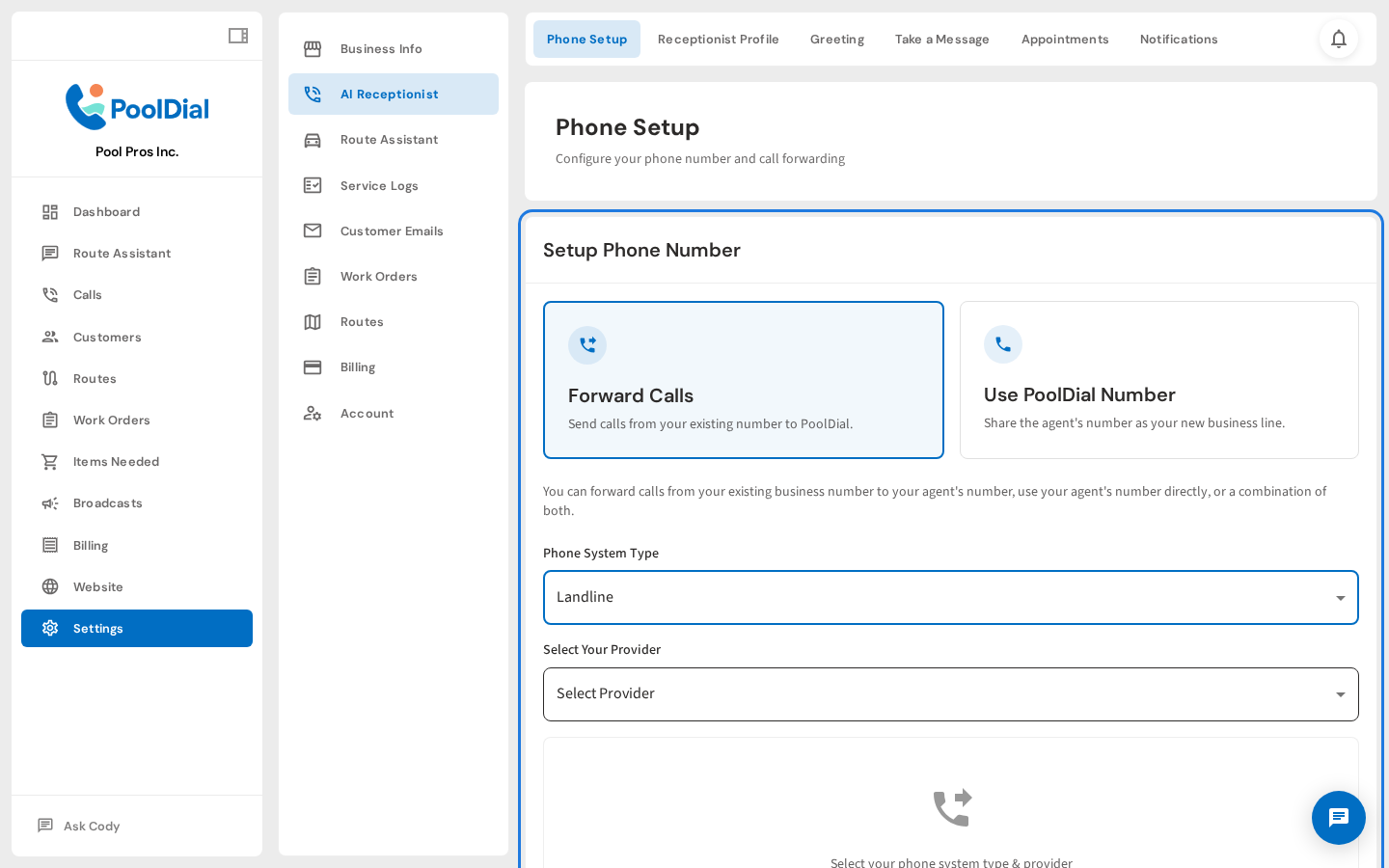Open Work Orders in the settings menu
This screenshot has width=1389, height=868.
[x=378, y=276]
